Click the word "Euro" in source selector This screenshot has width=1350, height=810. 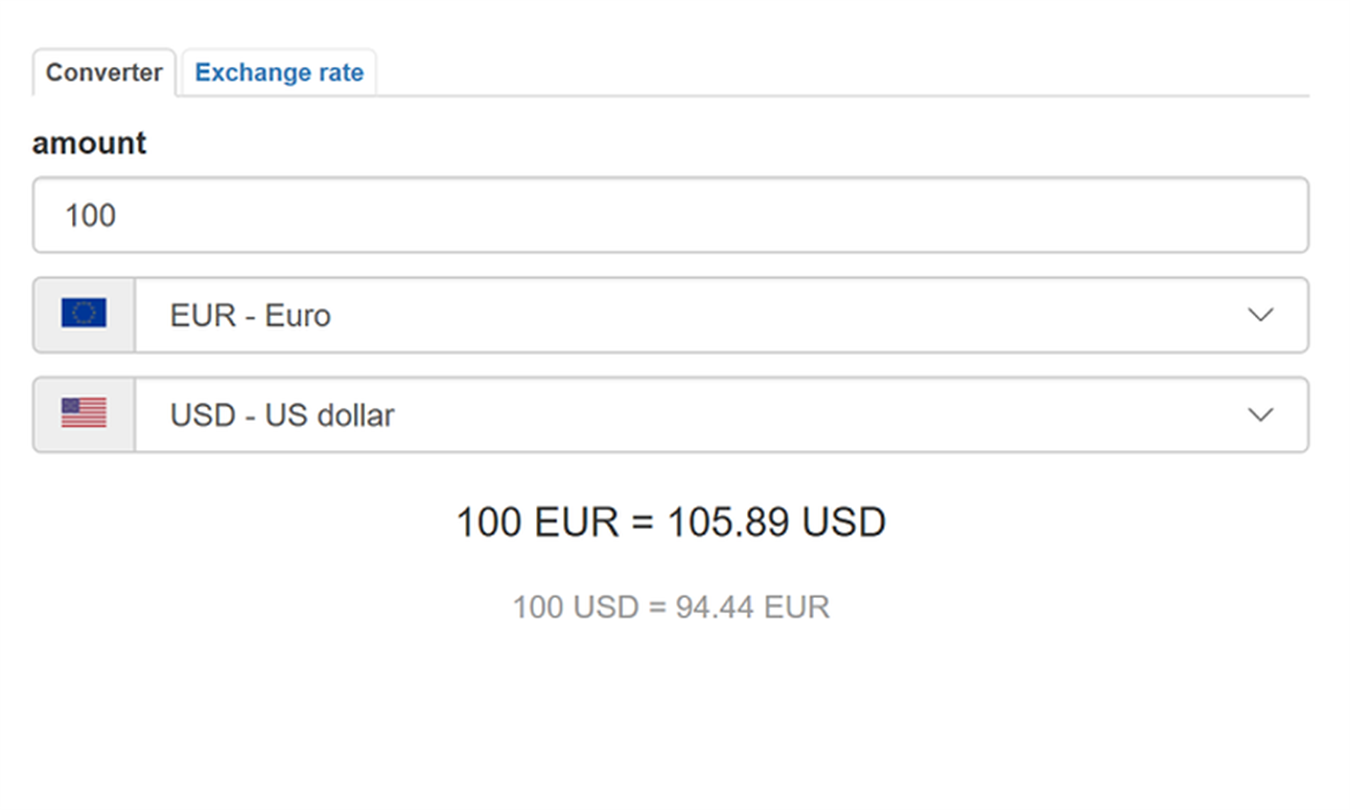point(297,315)
